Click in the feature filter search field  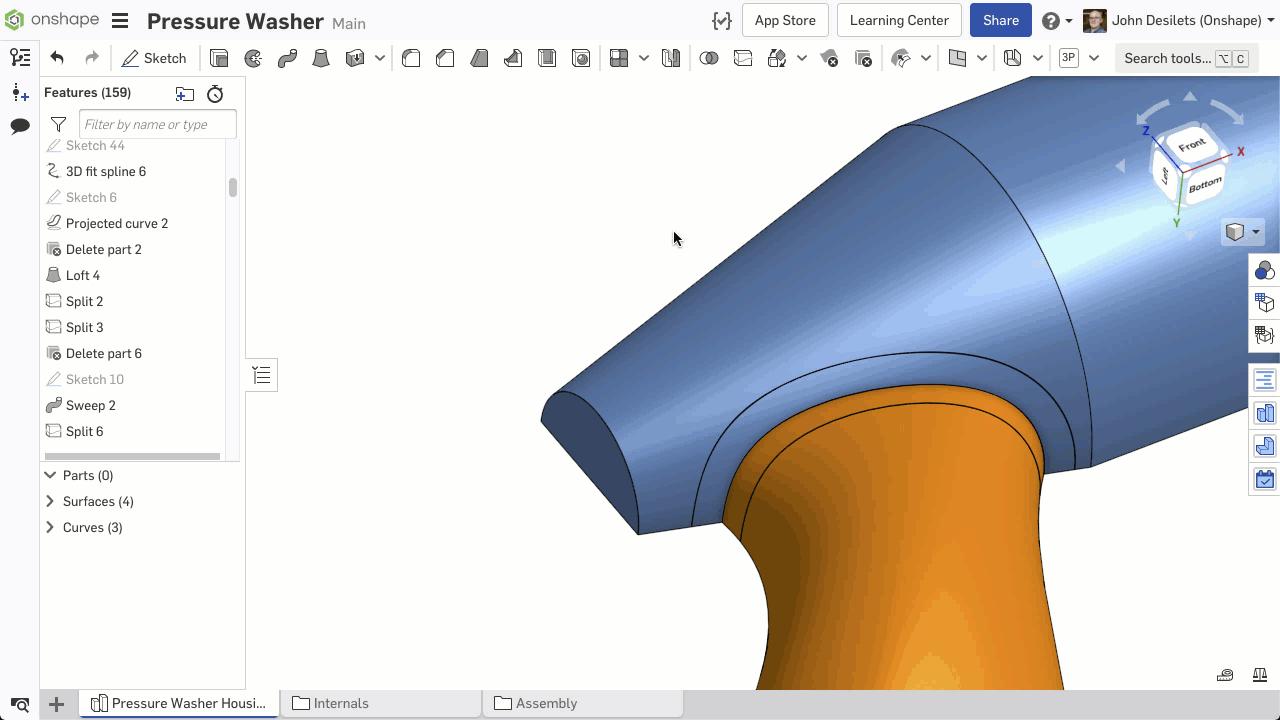click(157, 124)
